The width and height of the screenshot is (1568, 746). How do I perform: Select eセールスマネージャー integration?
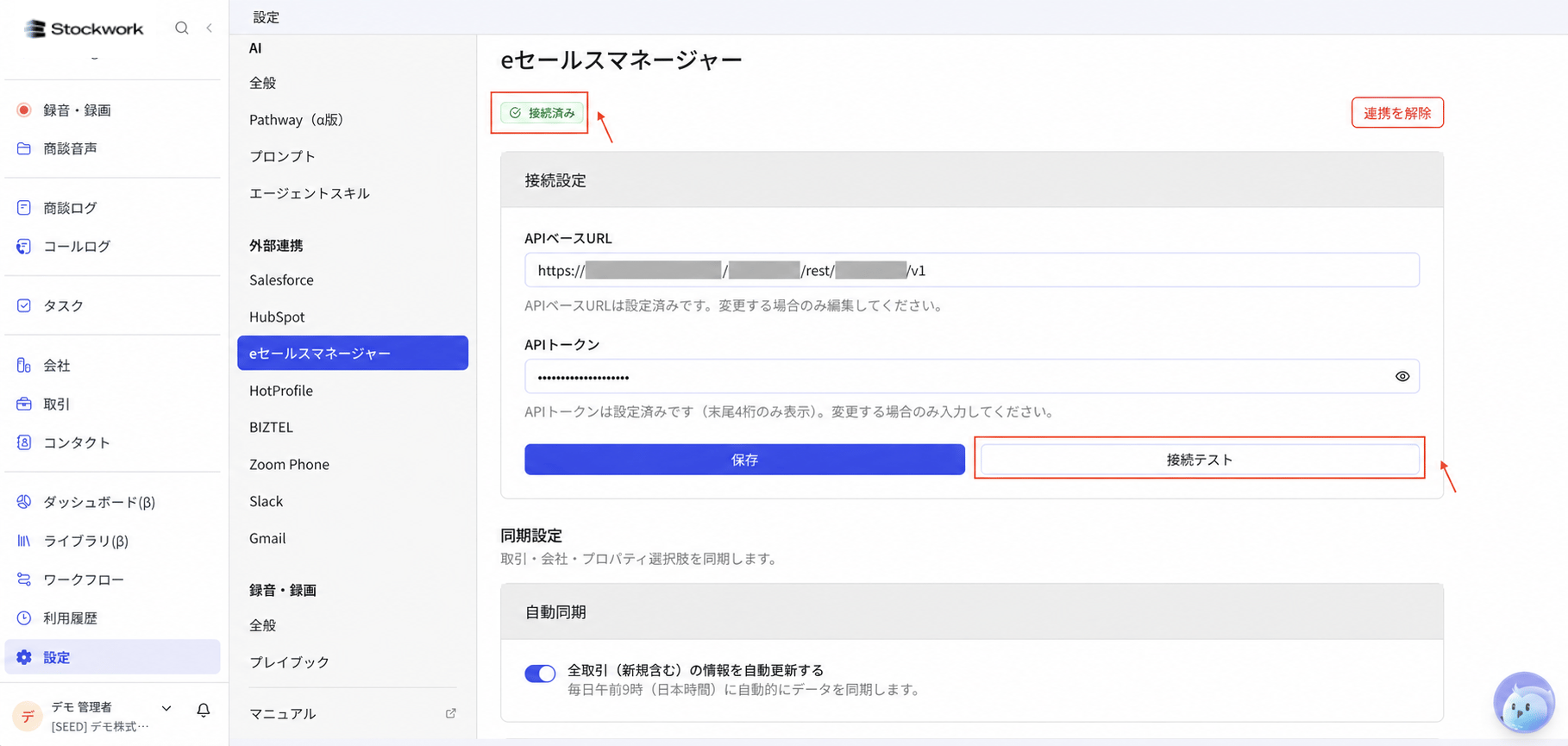[353, 353]
